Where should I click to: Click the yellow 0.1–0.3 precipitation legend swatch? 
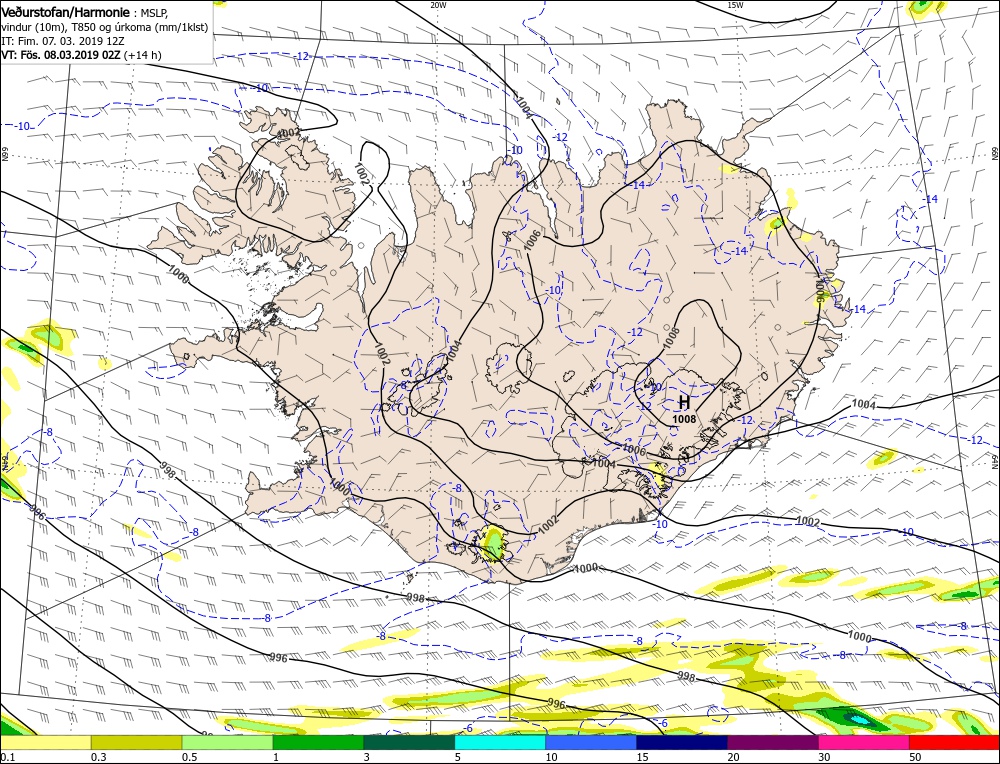click(46, 742)
